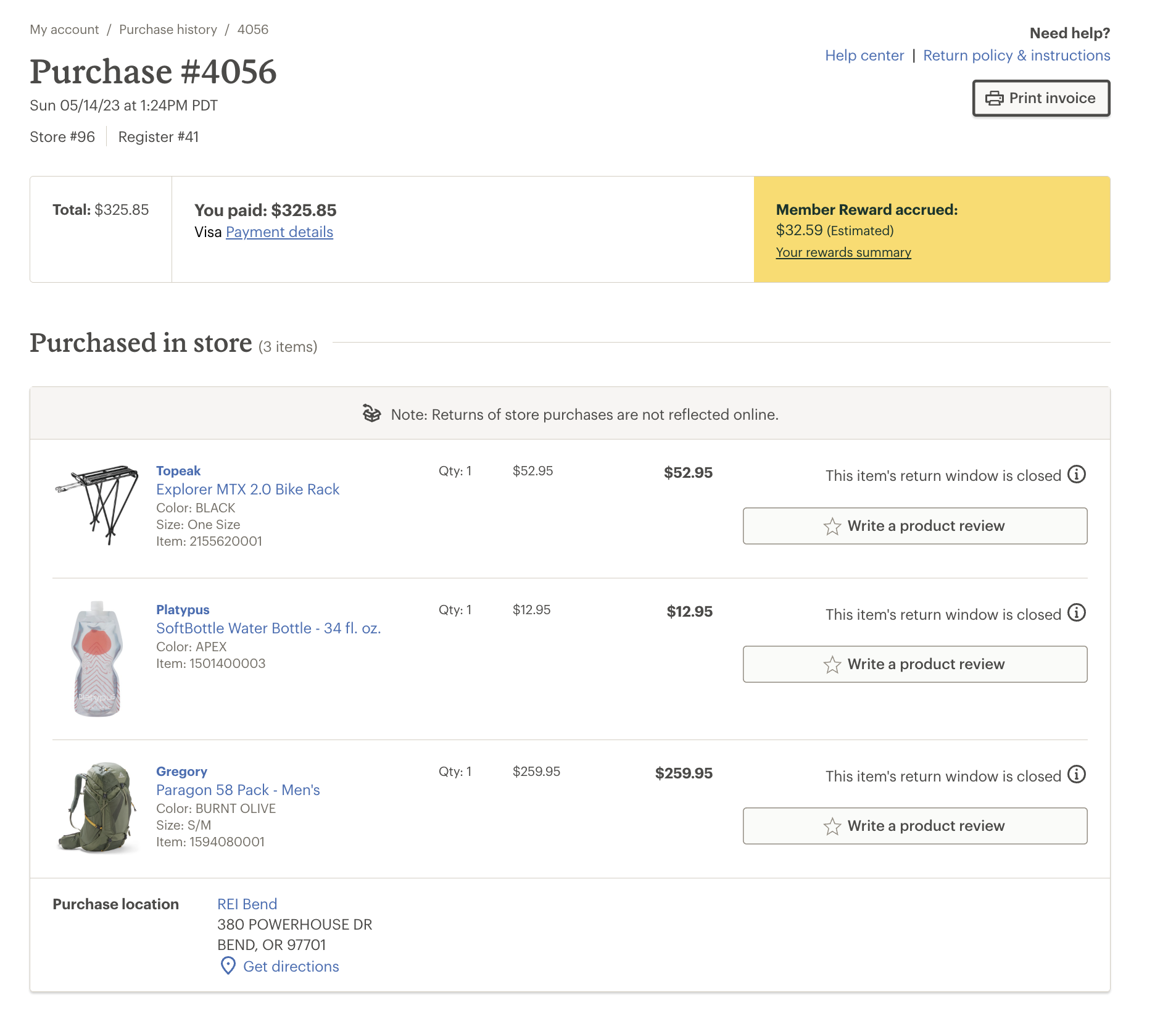Open Payment details link
This screenshot has height=1021, width=1176.
(x=280, y=232)
